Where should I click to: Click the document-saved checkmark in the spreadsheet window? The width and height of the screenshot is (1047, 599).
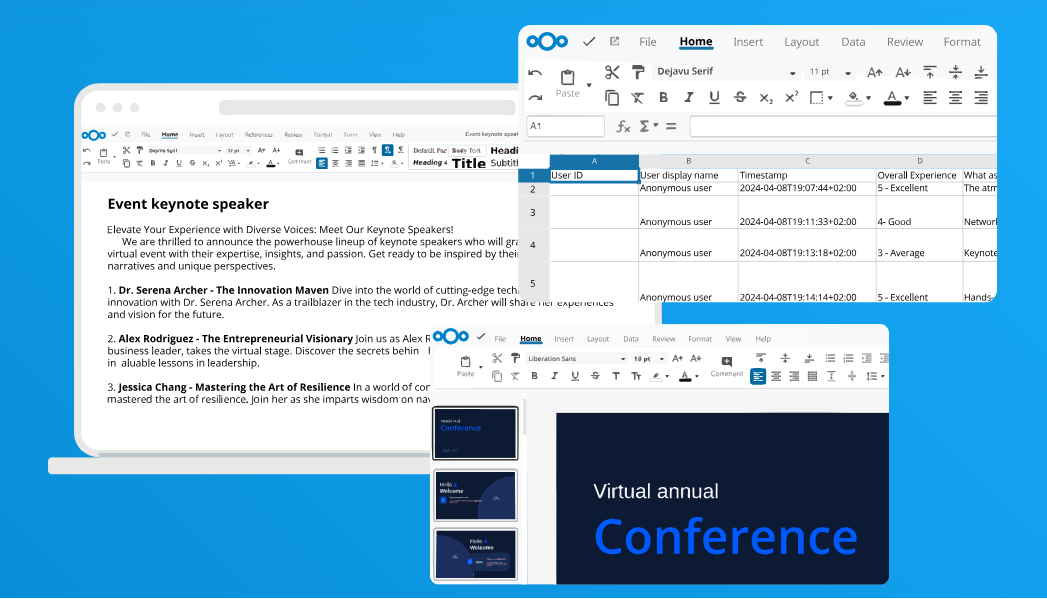pyautogui.click(x=589, y=41)
